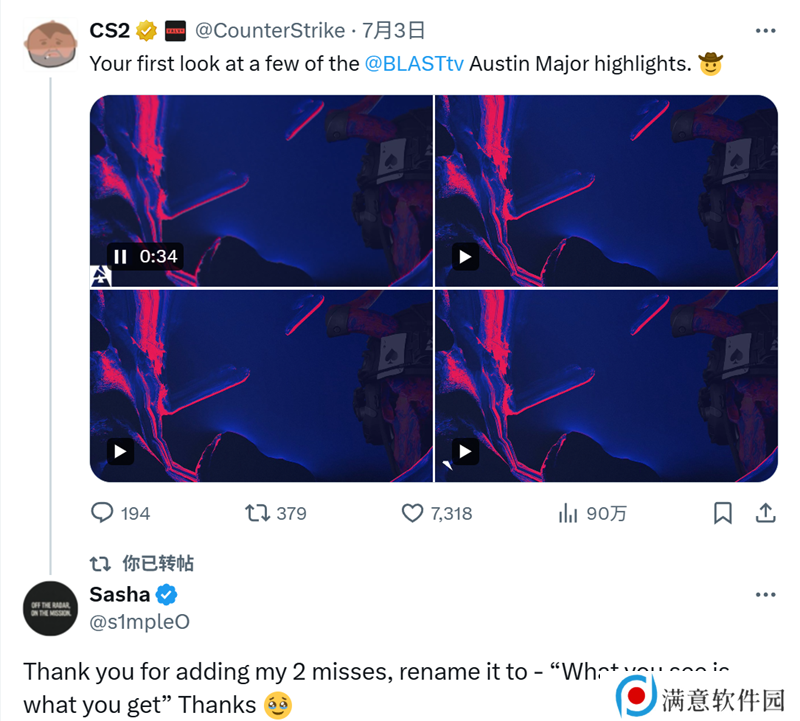Play the bottom-left video clip
Image resolution: width=800 pixels, height=721 pixels.
tap(120, 451)
